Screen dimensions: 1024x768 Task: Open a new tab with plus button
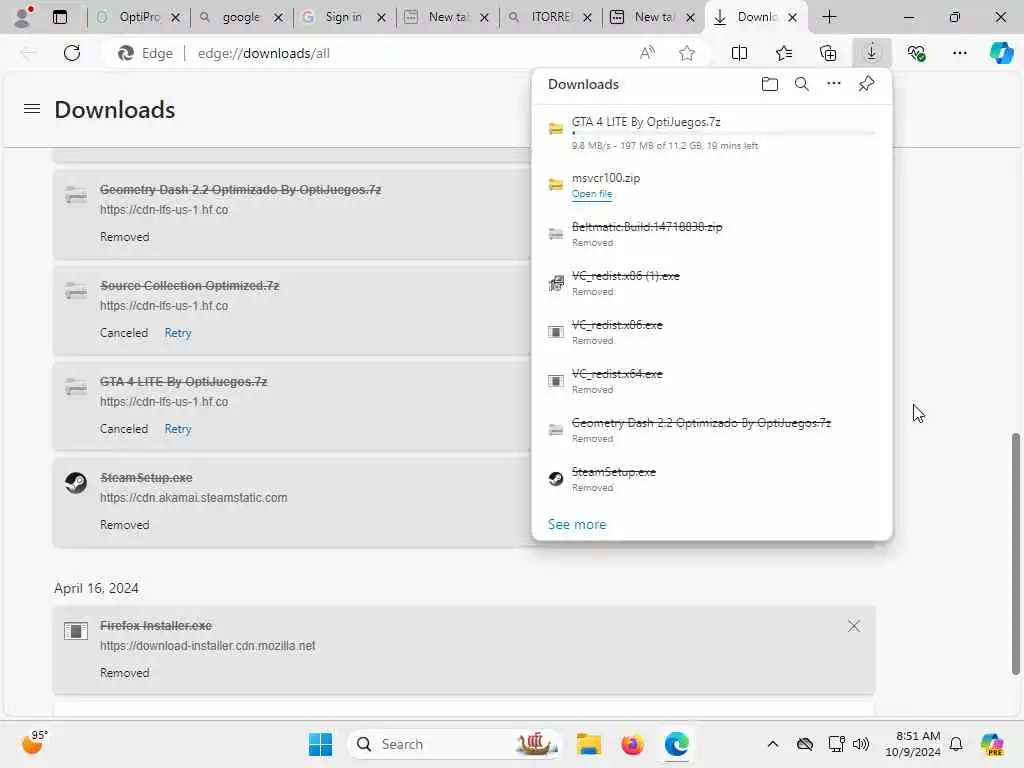pyautogui.click(x=829, y=17)
